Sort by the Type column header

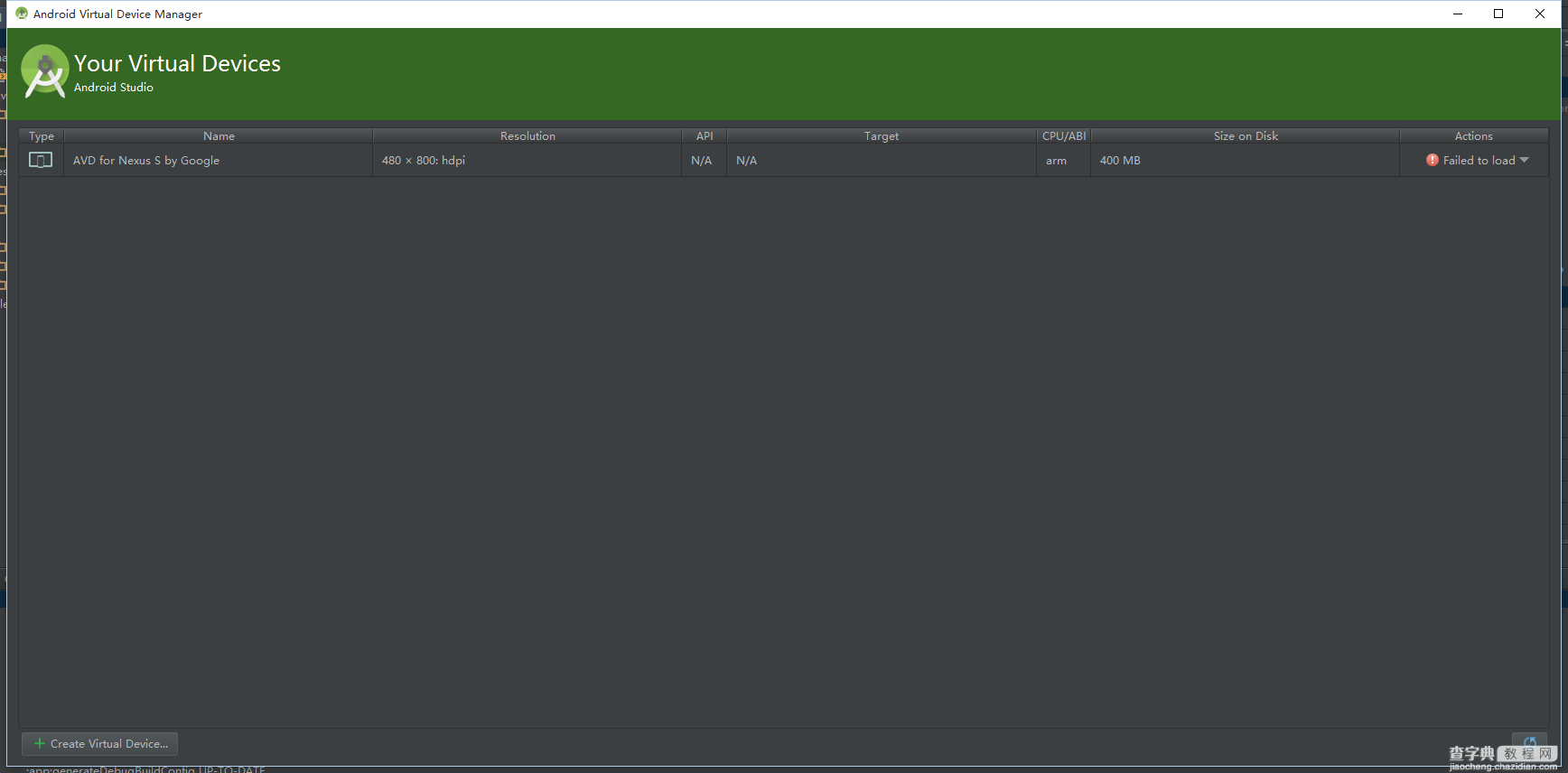(x=42, y=135)
